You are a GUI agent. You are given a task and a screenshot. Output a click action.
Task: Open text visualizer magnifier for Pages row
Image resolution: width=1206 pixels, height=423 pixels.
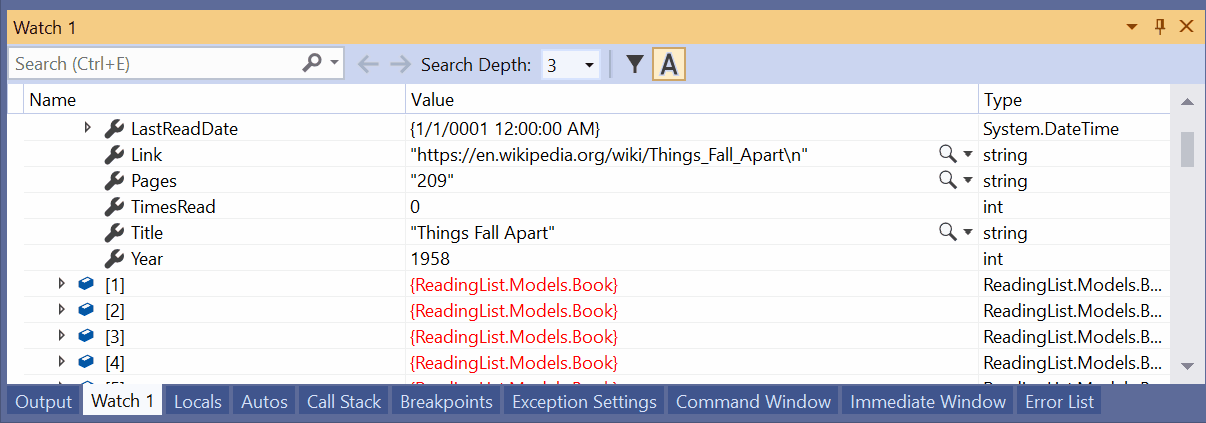tap(946, 181)
